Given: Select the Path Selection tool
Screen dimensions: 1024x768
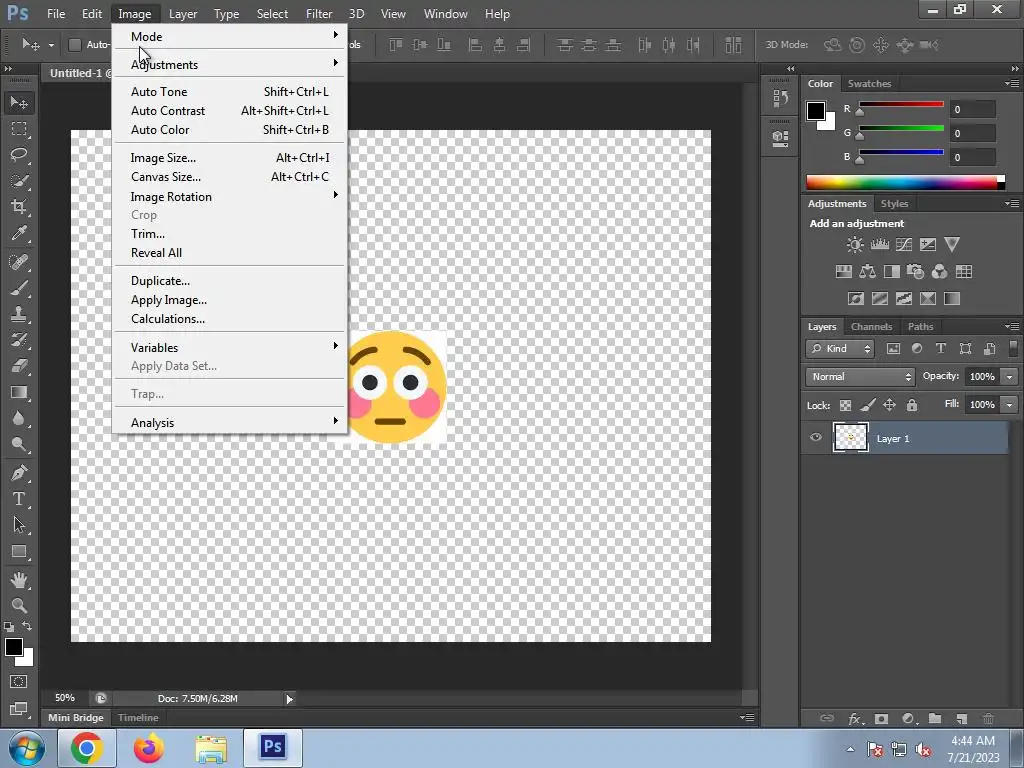Looking at the screenshot, I should [19, 525].
